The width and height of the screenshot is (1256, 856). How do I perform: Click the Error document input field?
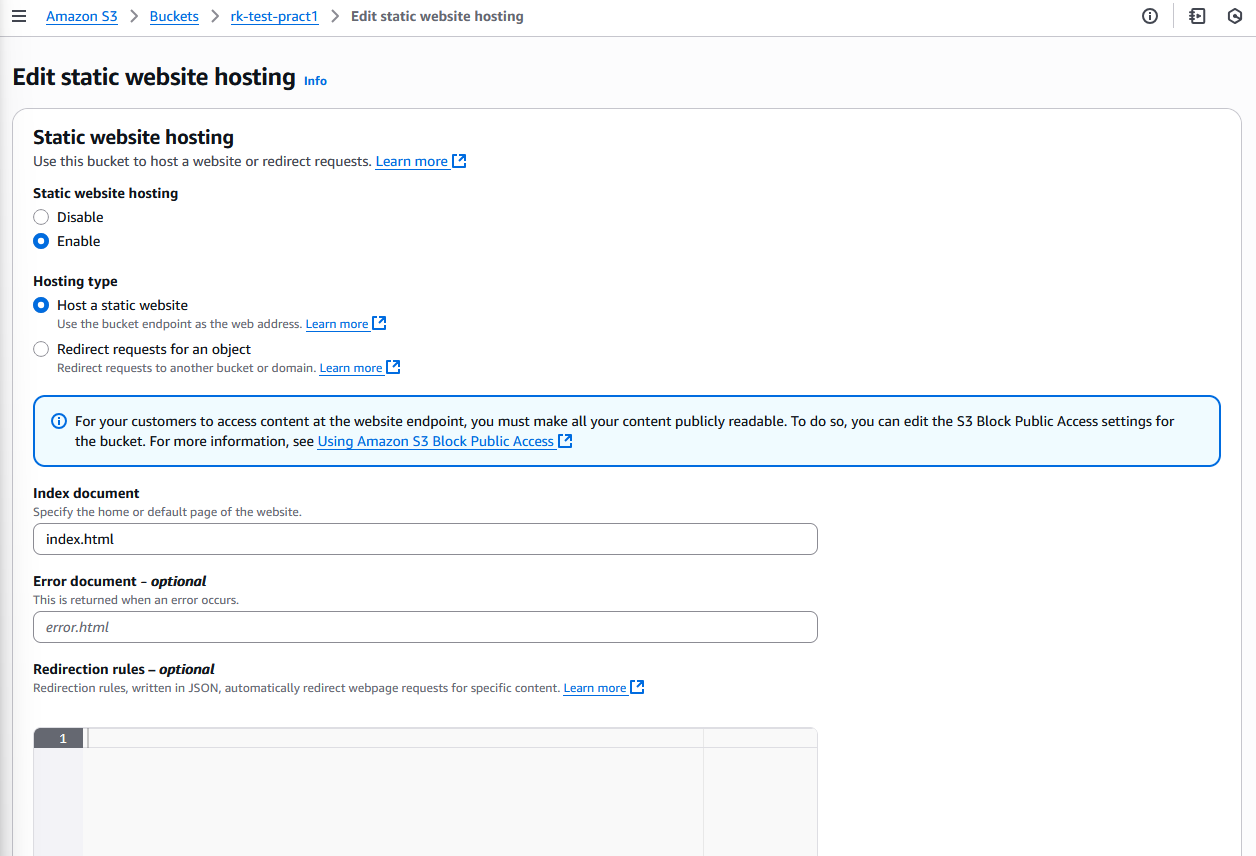pyautogui.click(x=425, y=627)
